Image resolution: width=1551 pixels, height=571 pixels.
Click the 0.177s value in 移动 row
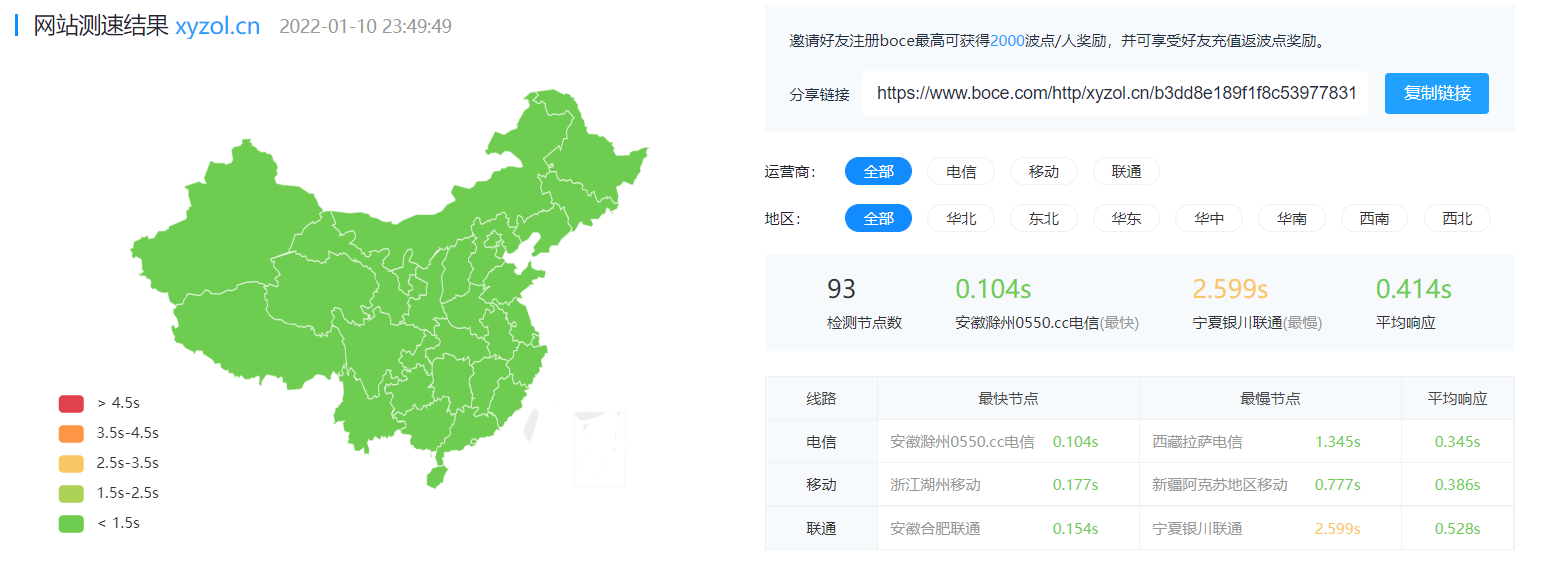point(1075,484)
